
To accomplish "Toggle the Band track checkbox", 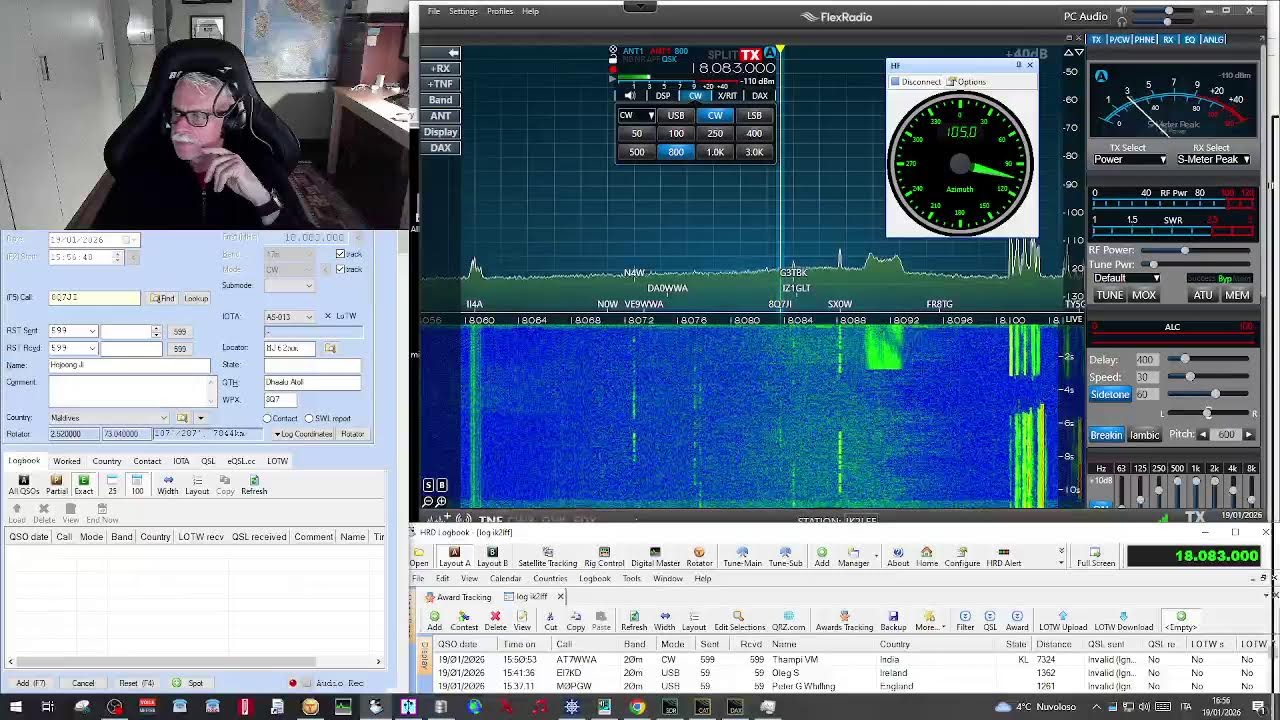I will 341,254.
